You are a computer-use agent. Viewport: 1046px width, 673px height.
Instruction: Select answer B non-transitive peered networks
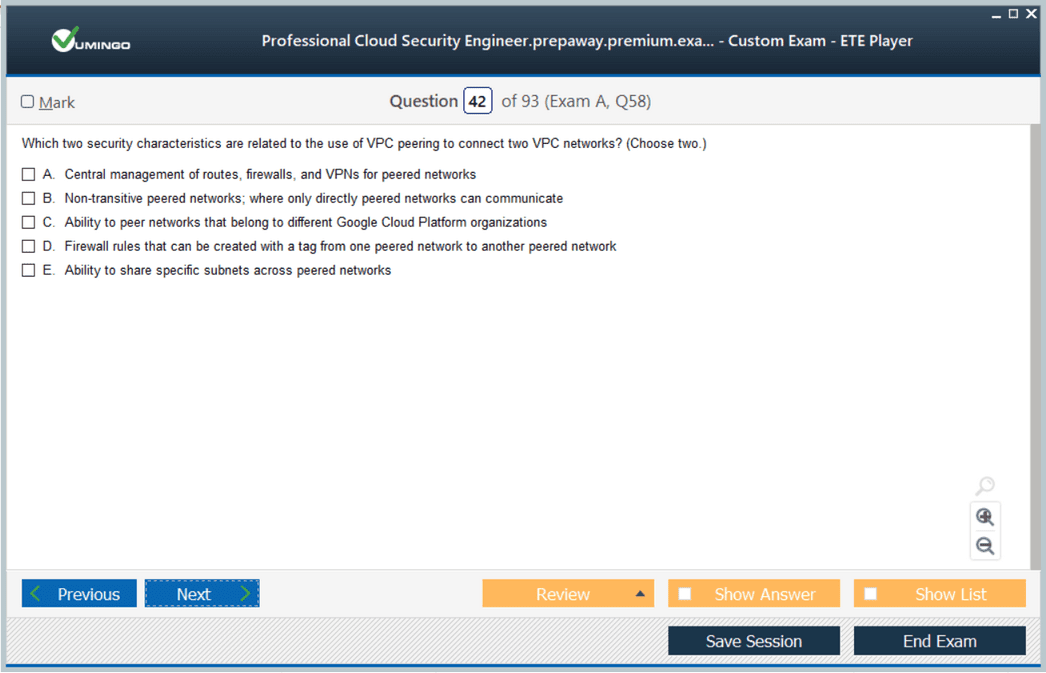pyautogui.click(x=28, y=199)
